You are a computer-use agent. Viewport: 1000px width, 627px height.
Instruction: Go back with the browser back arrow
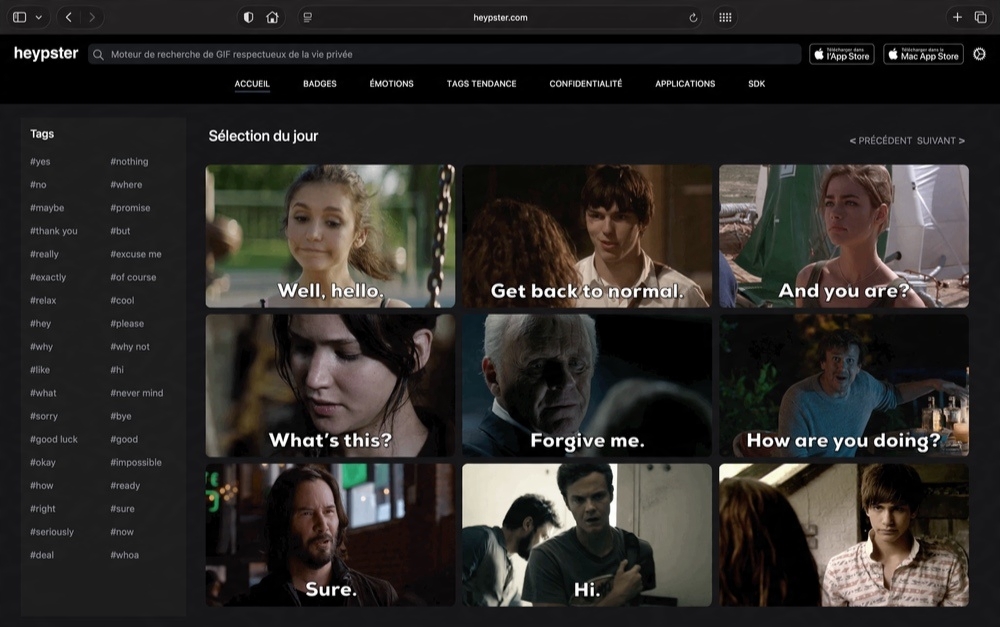coord(69,17)
